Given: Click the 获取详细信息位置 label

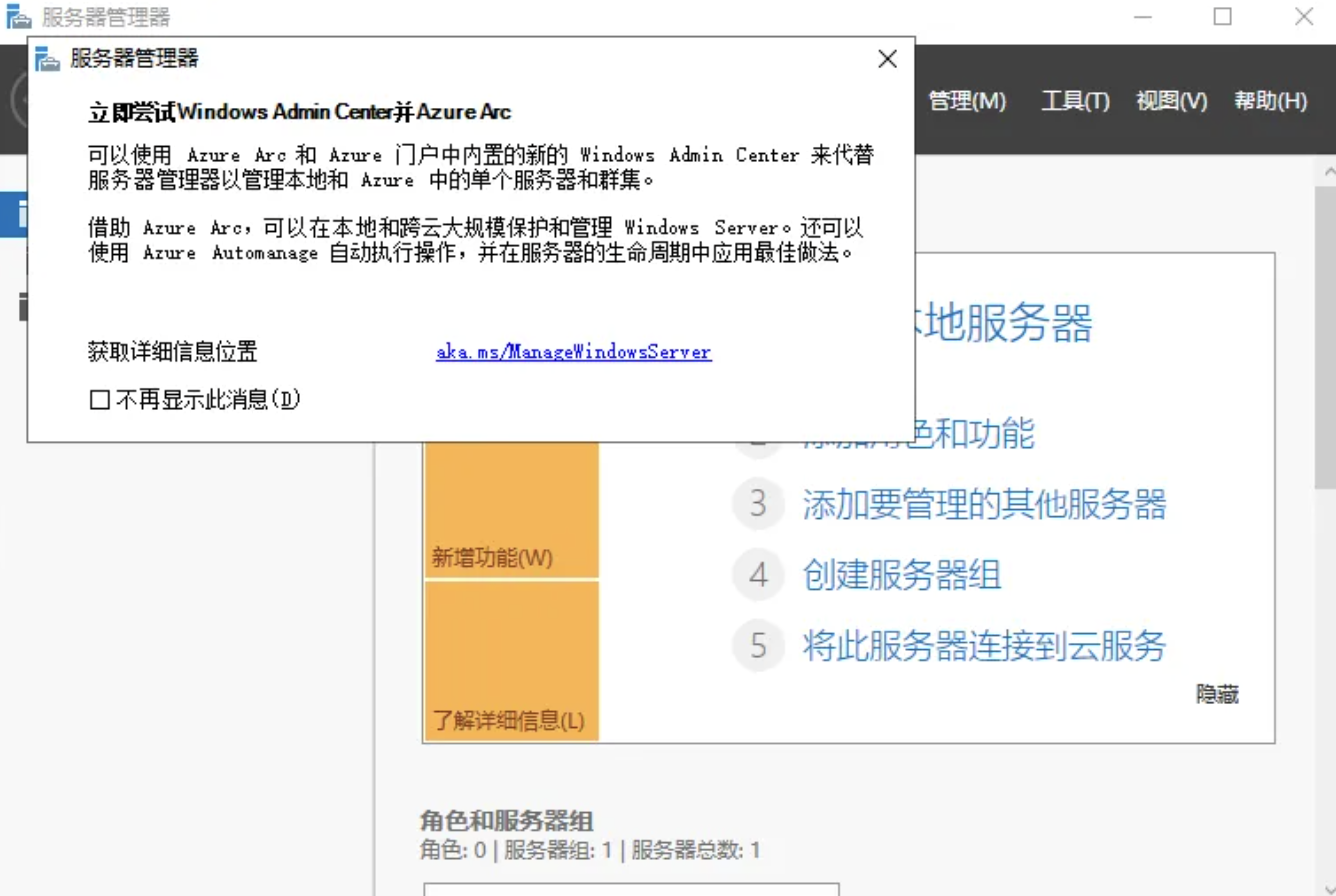Looking at the screenshot, I should click(173, 352).
